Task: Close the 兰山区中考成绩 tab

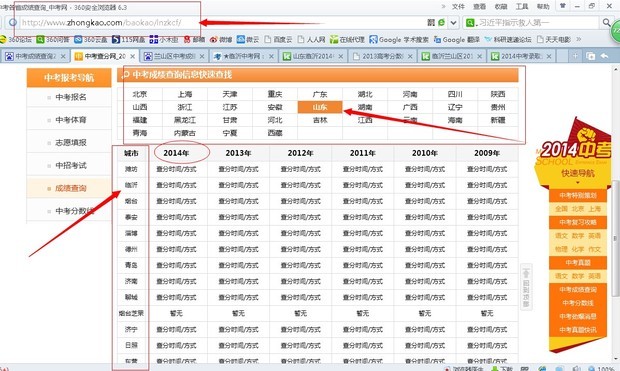Action: pyautogui.click(x=202, y=57)
